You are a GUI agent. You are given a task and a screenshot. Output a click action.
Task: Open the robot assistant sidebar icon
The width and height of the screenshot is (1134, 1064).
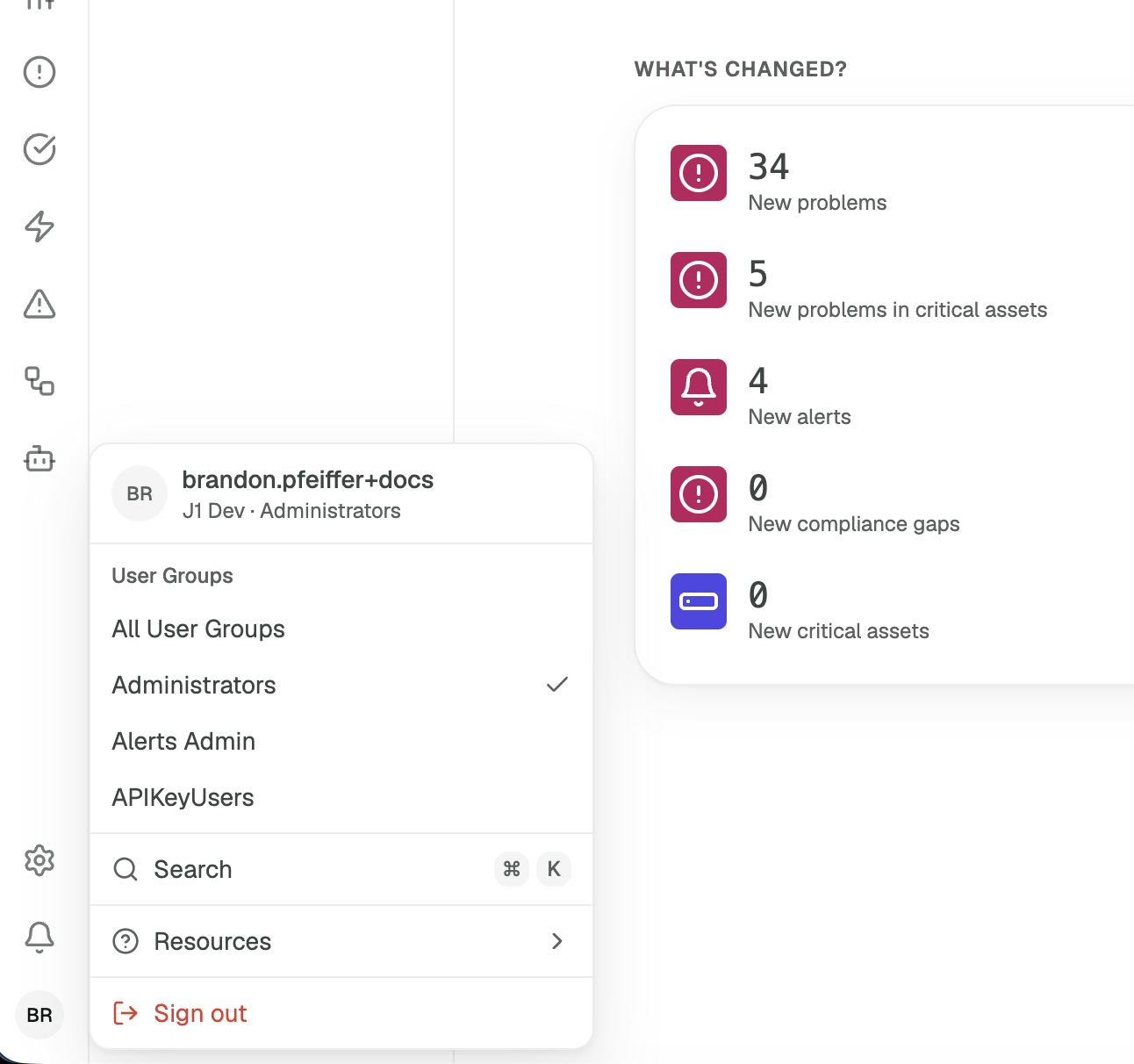pyautogui.click(x=39, y=458)
